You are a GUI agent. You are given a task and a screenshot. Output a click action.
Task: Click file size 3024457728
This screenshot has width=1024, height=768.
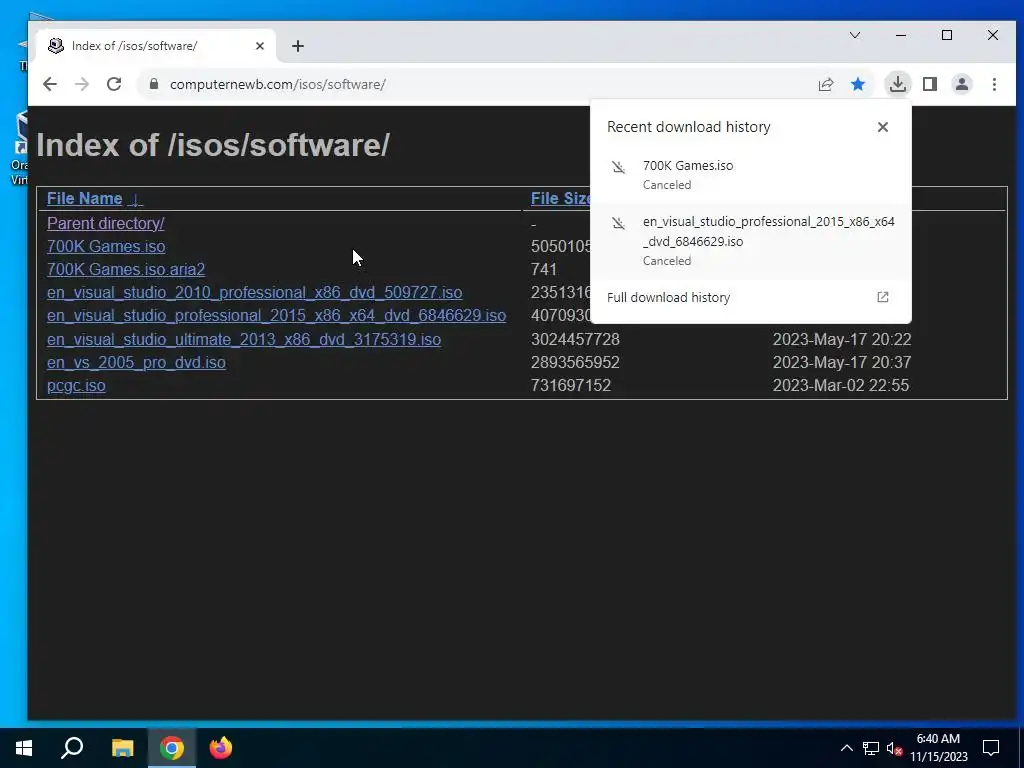click(575, 340)
